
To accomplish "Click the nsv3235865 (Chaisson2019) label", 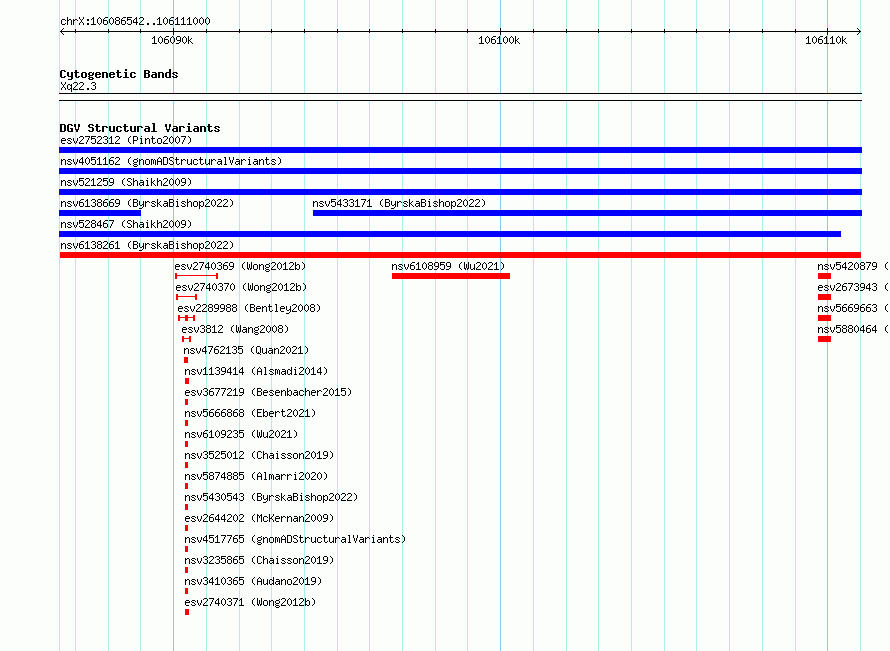I will click(259, 560).
